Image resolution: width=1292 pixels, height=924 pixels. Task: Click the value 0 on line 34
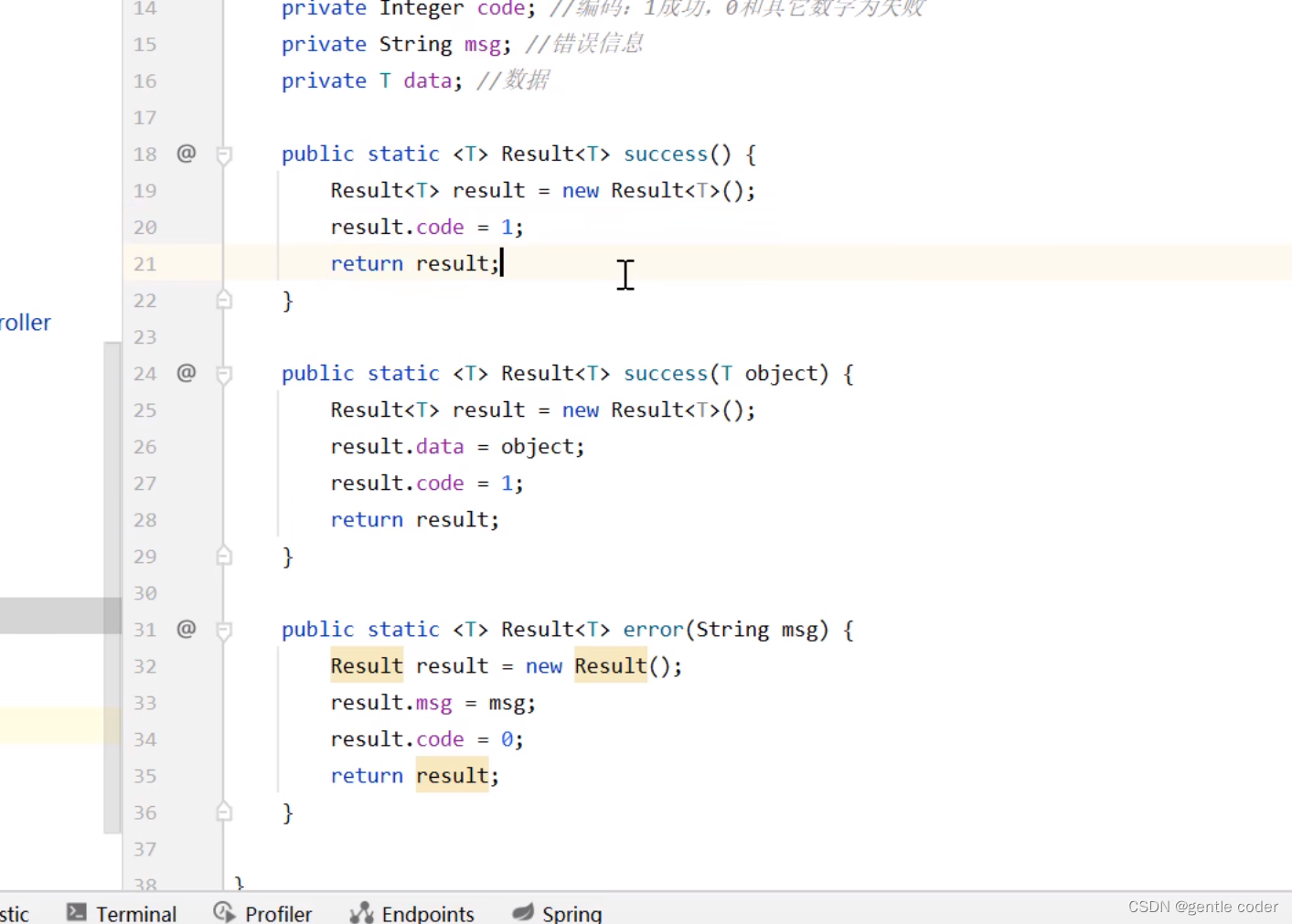507,738
